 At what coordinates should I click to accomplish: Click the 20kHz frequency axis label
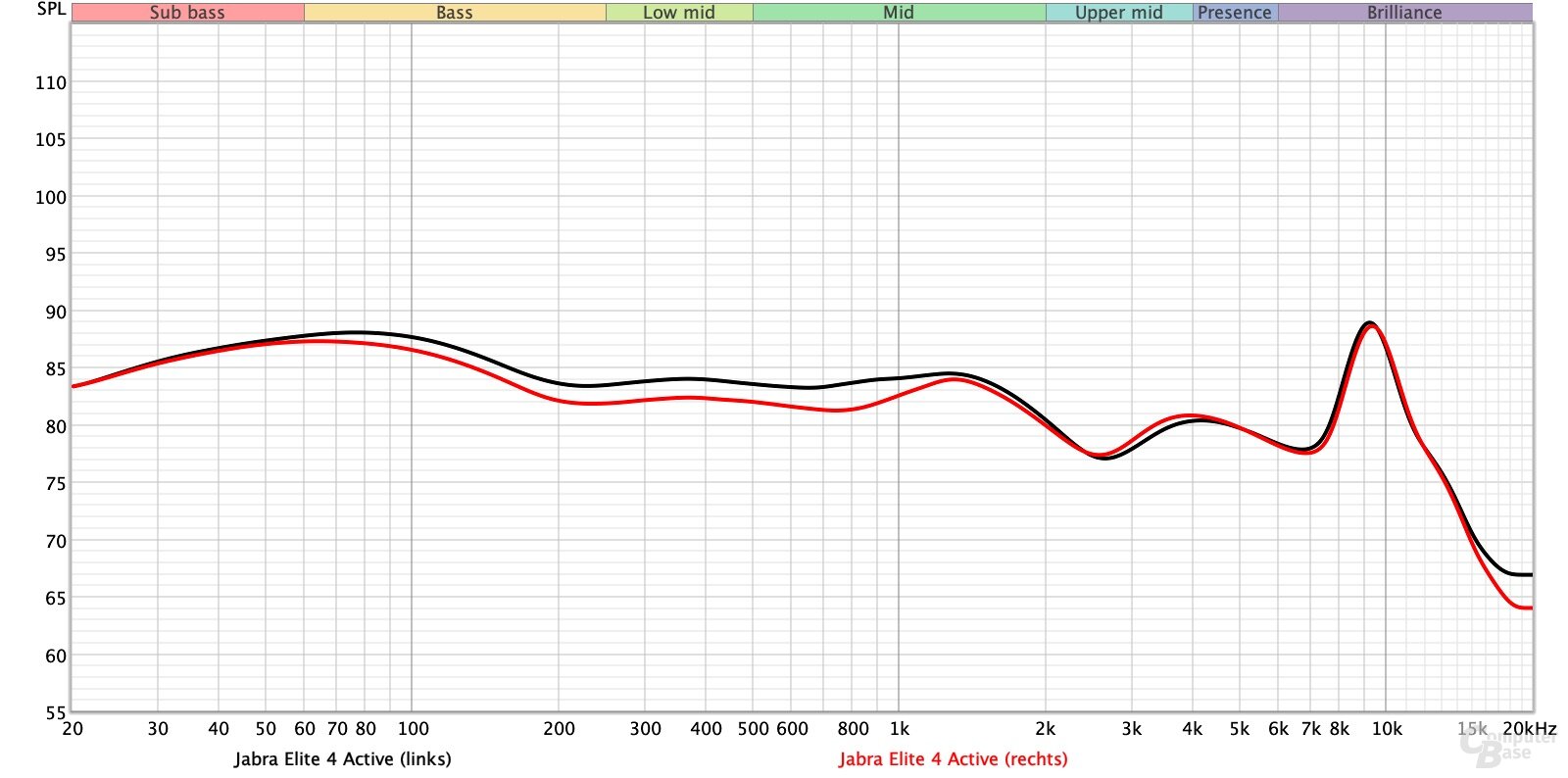click(1530, 728)
